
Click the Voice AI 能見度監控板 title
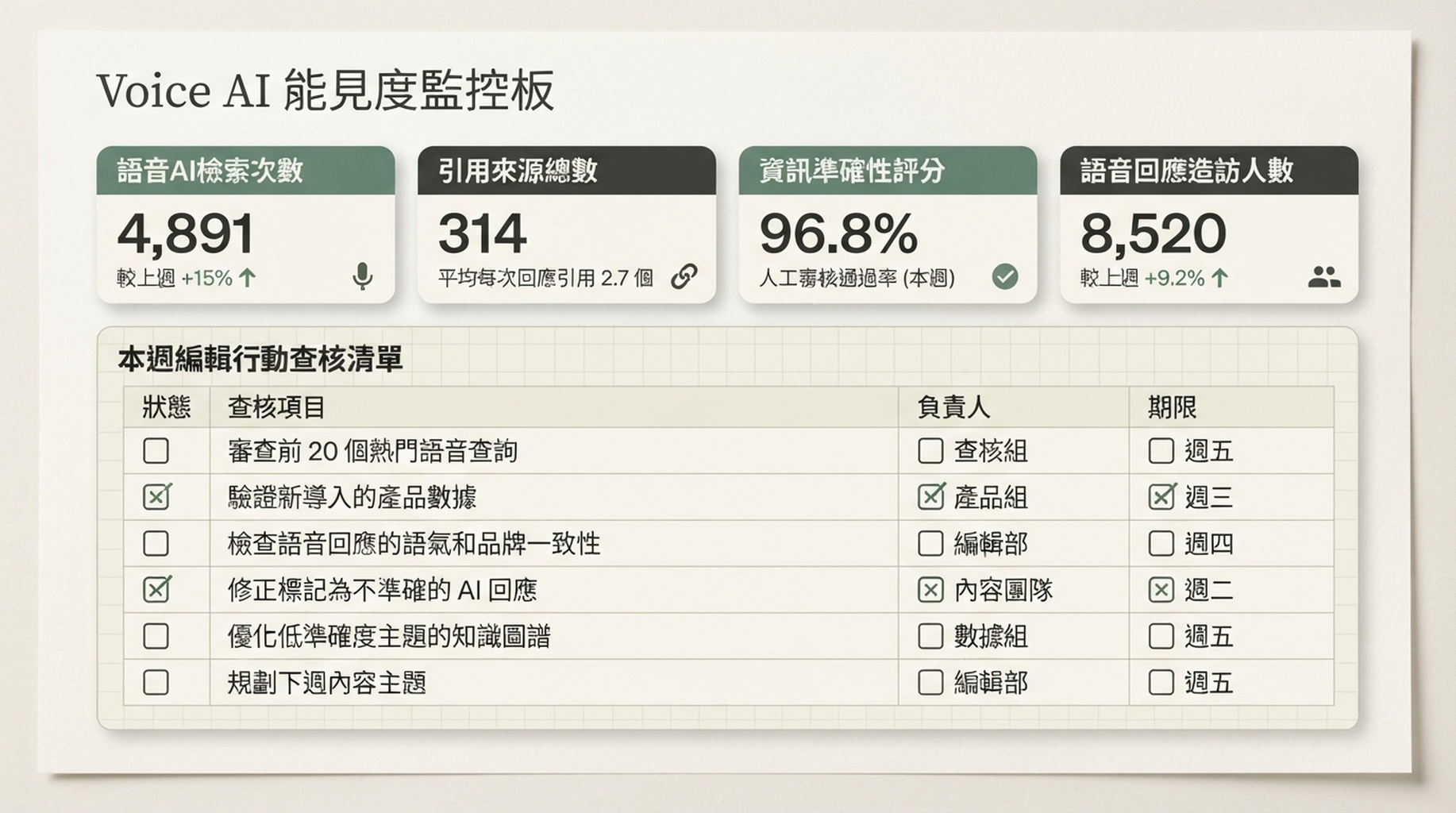tap(325, 90)
